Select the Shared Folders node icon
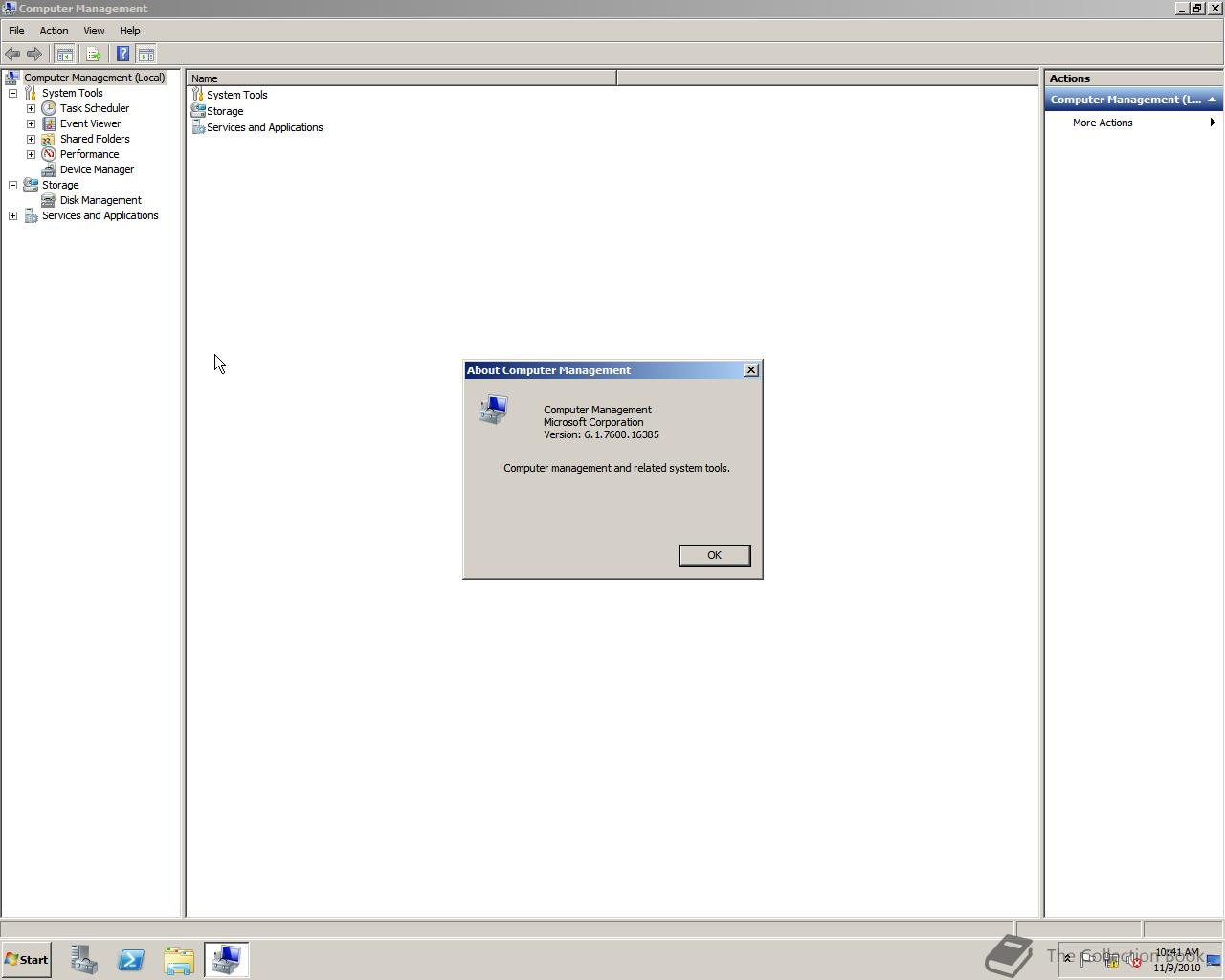This screenshot has width=1225, height=980. tap(49, 139)
